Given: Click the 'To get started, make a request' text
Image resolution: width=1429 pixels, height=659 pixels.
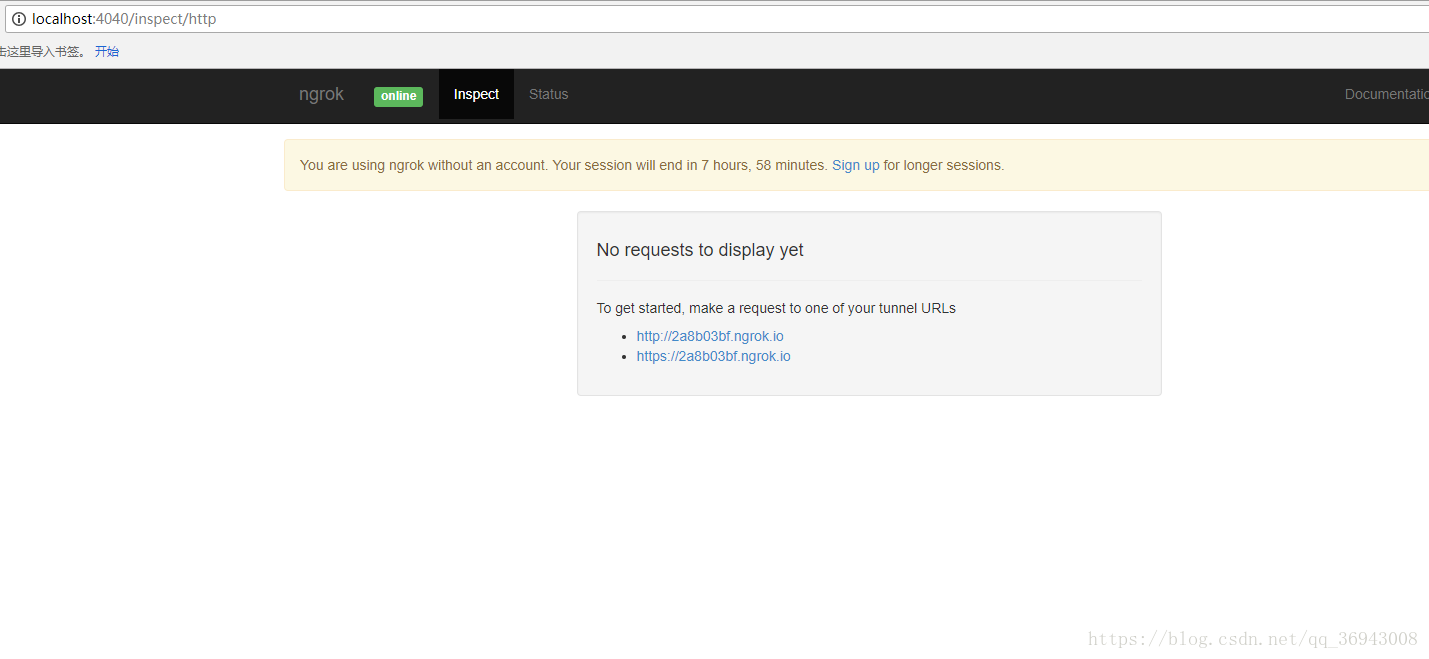Looking at the screenshot, I should coord(776,308).
